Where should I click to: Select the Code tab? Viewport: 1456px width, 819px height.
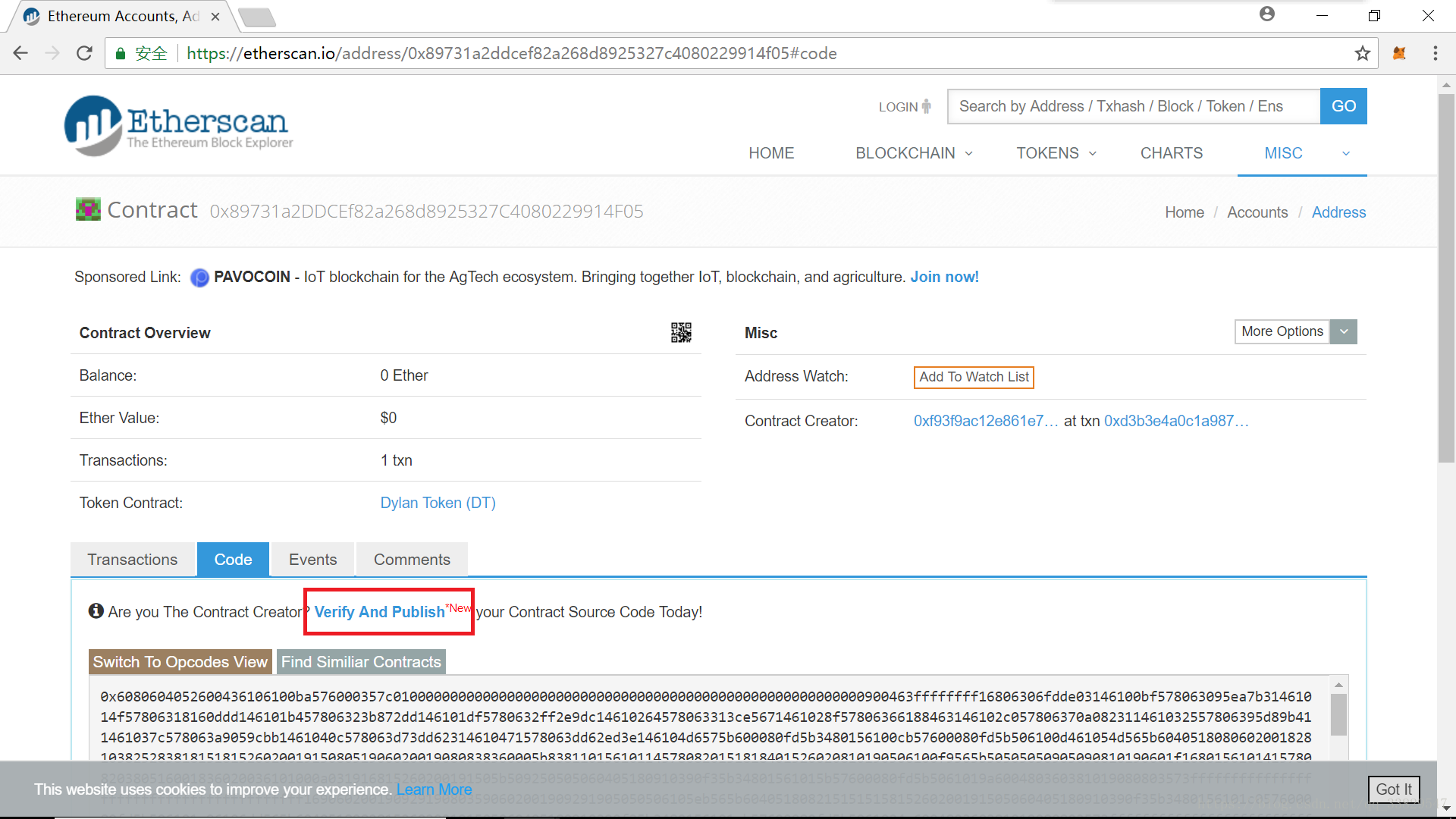(233, 560)
